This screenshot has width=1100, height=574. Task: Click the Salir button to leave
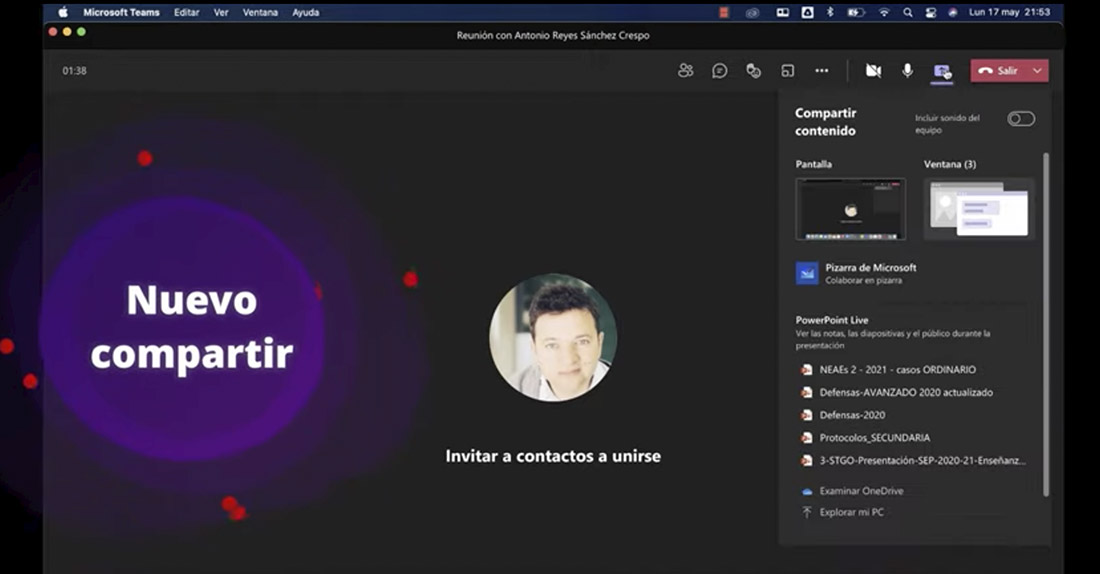998,71
